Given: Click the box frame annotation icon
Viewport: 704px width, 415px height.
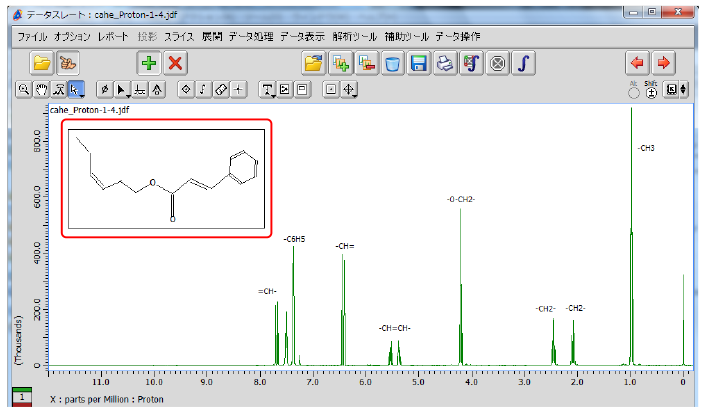Looking at the screenshot, I should pyautogui.click(x=302, y=90).
